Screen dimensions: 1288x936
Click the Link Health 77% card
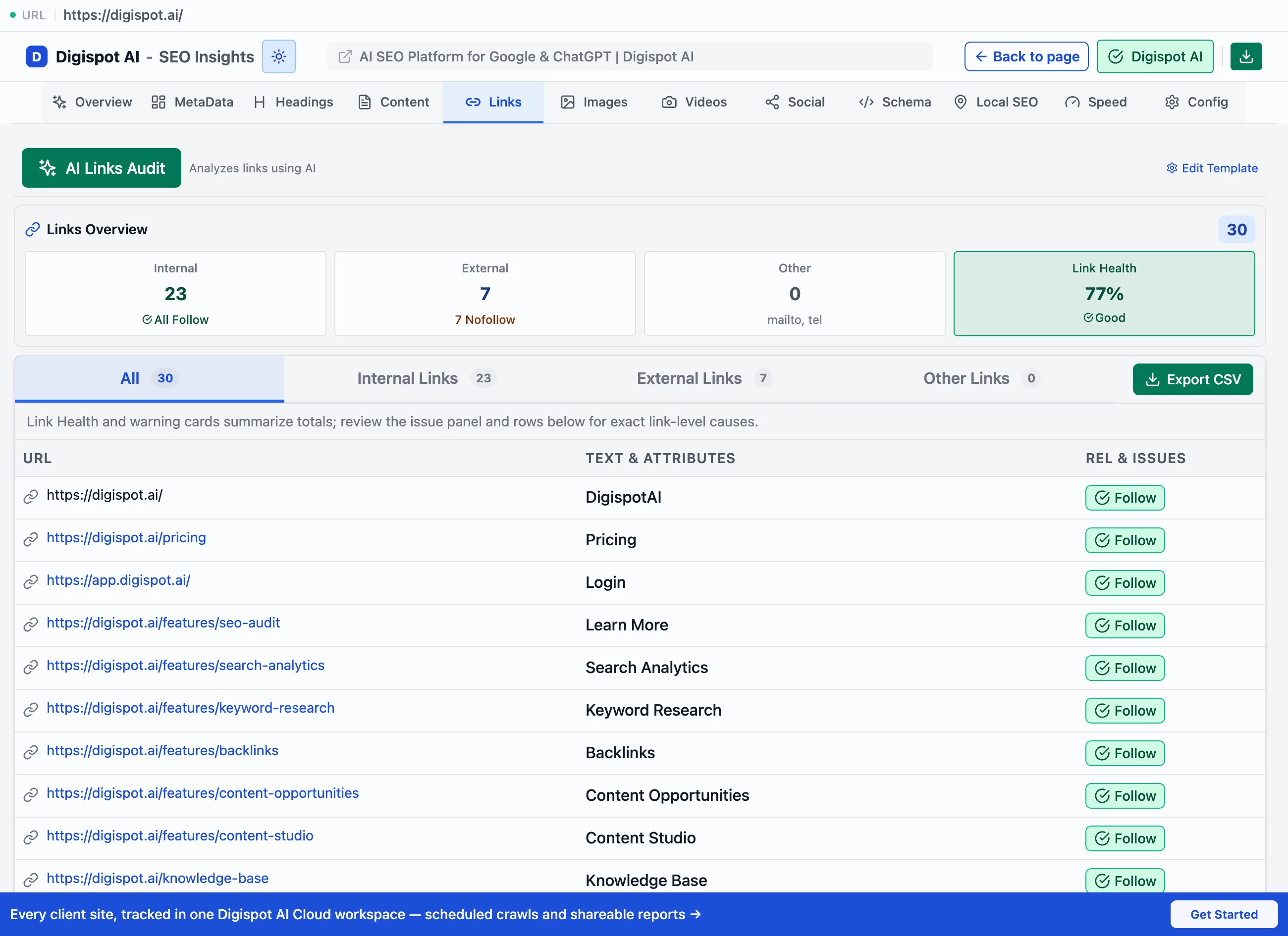point(1104,294)
